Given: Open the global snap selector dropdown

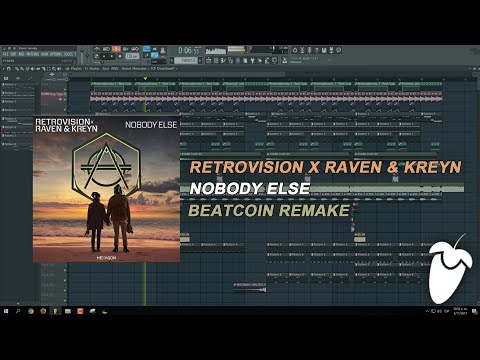Looking at the screenshot, I should pos(158,62).
